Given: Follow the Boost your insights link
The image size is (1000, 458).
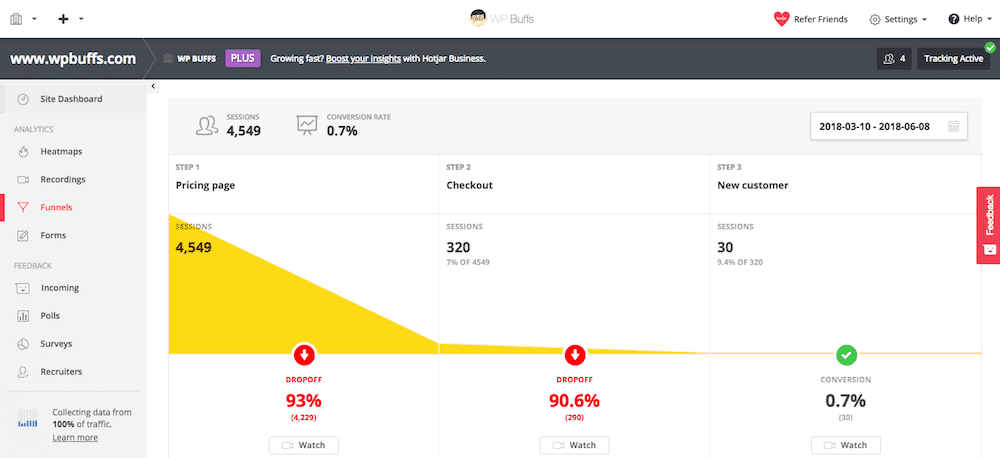Looking at the screenshot, I should click(364, 59).
